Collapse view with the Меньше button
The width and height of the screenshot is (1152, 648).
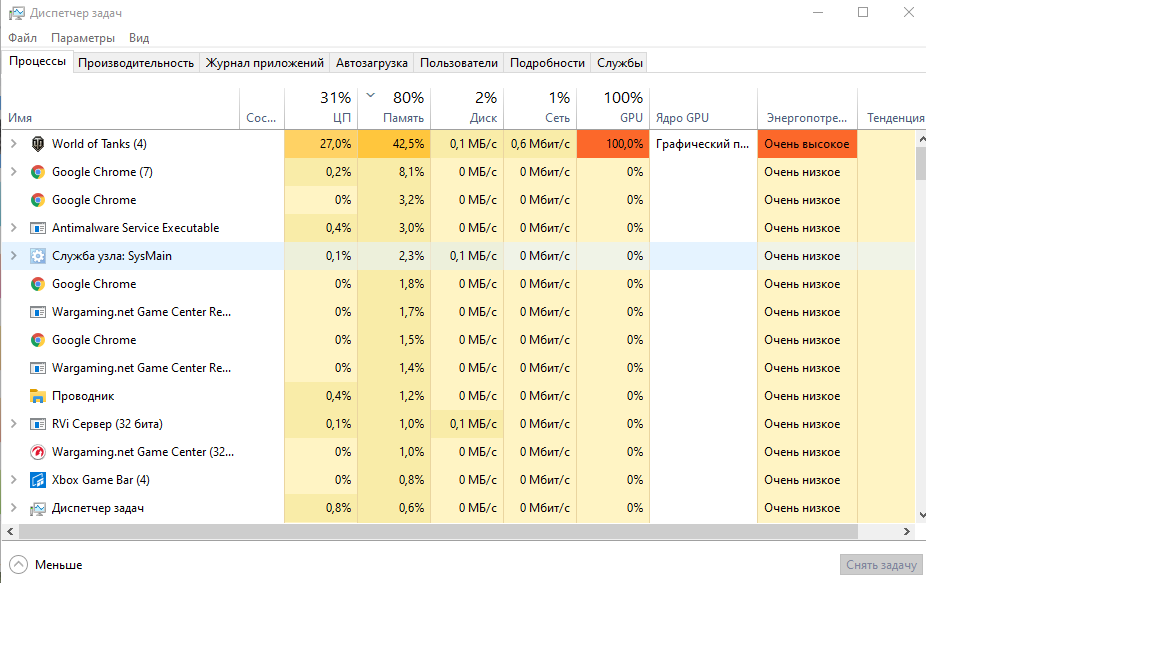[x=46, y=565]
